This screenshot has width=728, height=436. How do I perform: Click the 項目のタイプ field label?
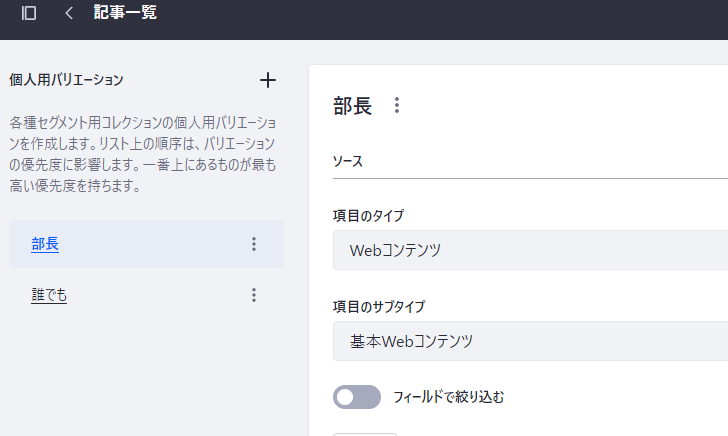point(368,215)
